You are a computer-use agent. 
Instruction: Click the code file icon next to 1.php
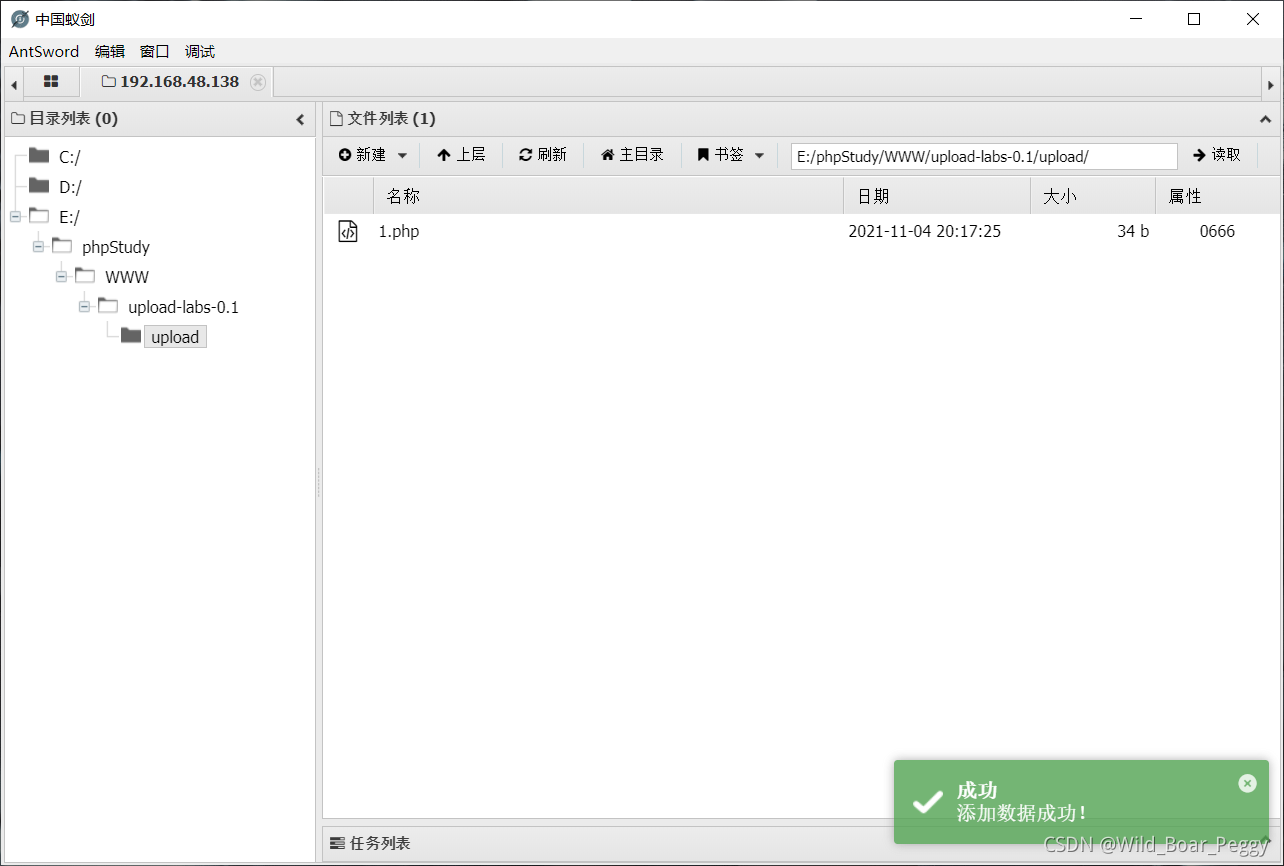point(348,231)
